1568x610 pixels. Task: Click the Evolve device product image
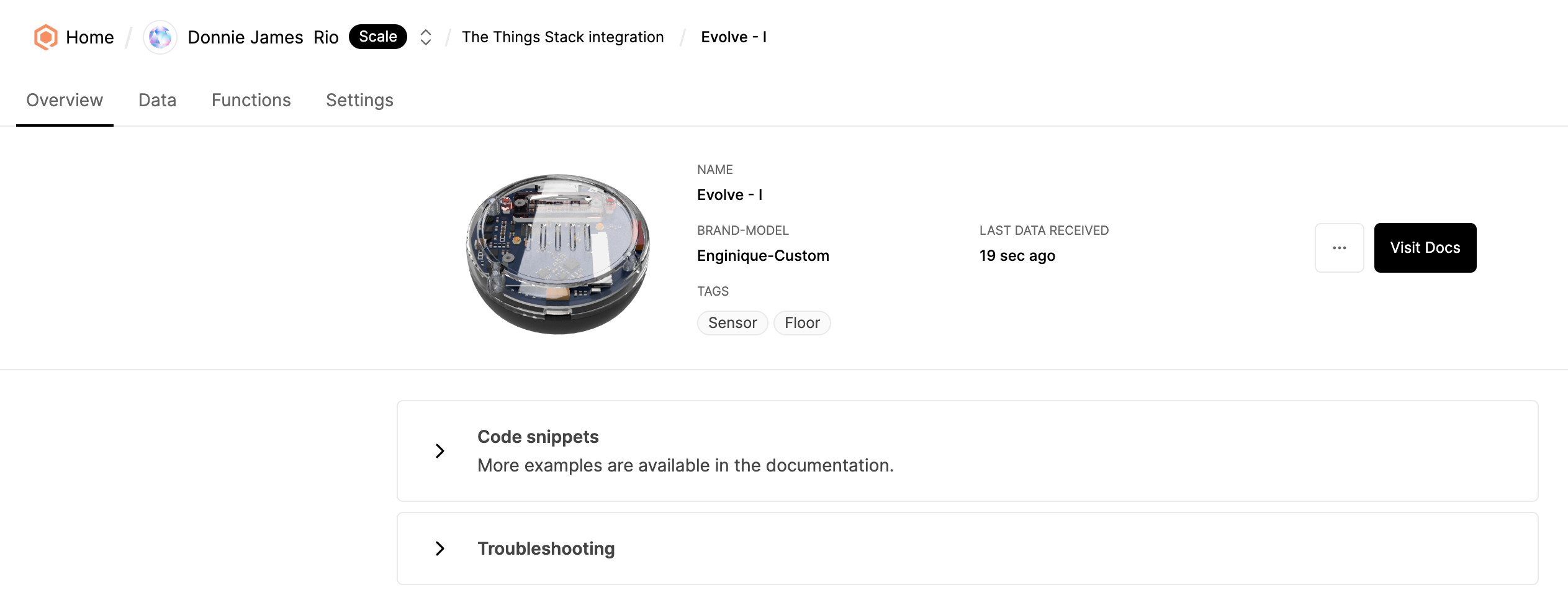pos(558,254)
